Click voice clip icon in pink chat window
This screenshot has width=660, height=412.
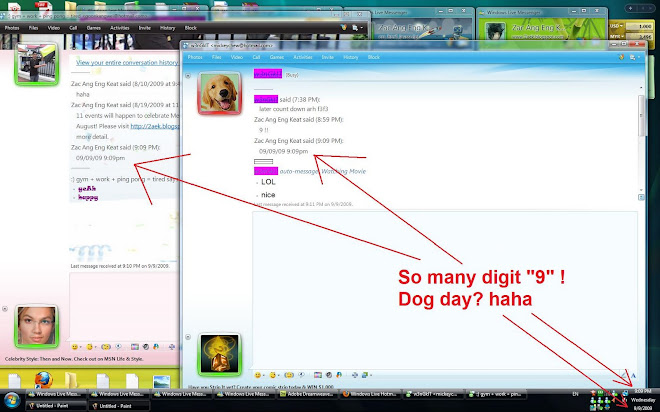click(118, 347)
